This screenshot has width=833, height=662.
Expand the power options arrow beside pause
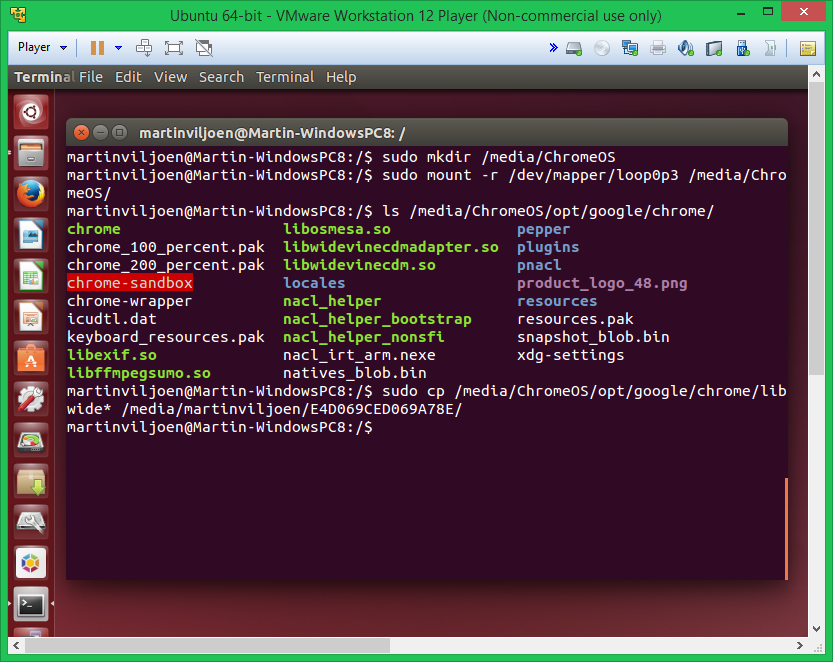coord(118,48)
